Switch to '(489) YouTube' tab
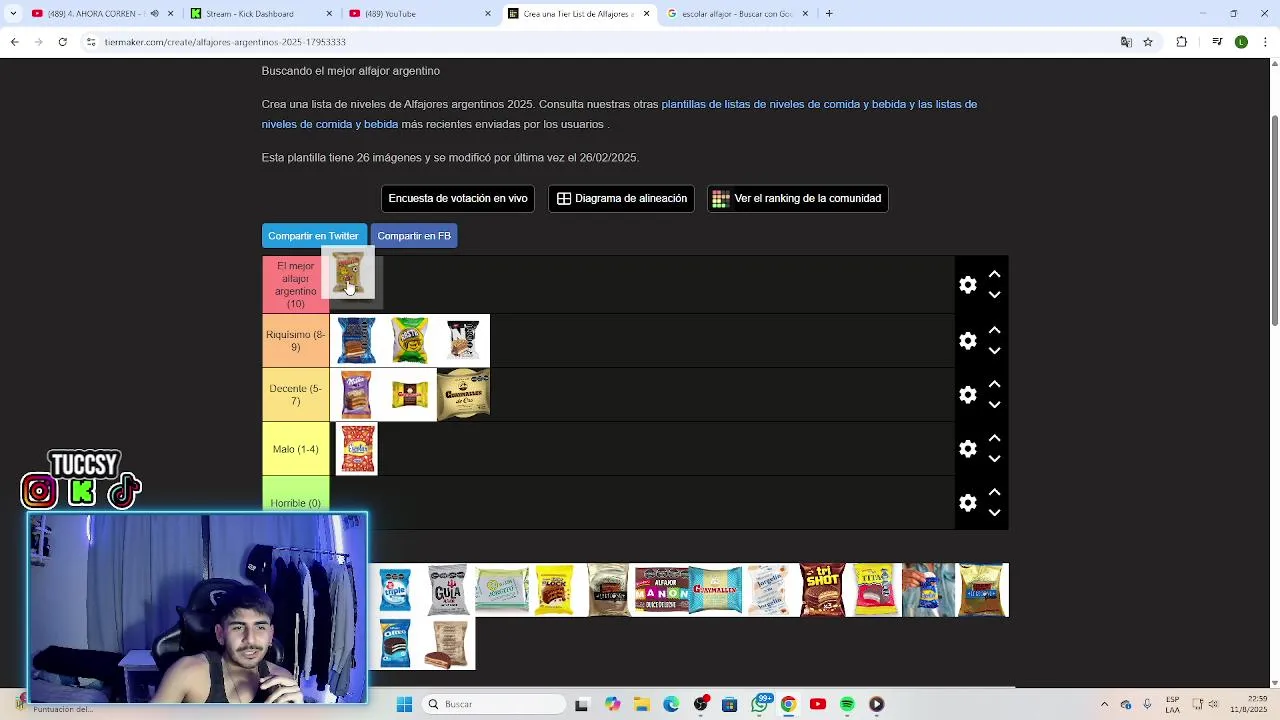1280x720 pixels. [x=418, y=14]
